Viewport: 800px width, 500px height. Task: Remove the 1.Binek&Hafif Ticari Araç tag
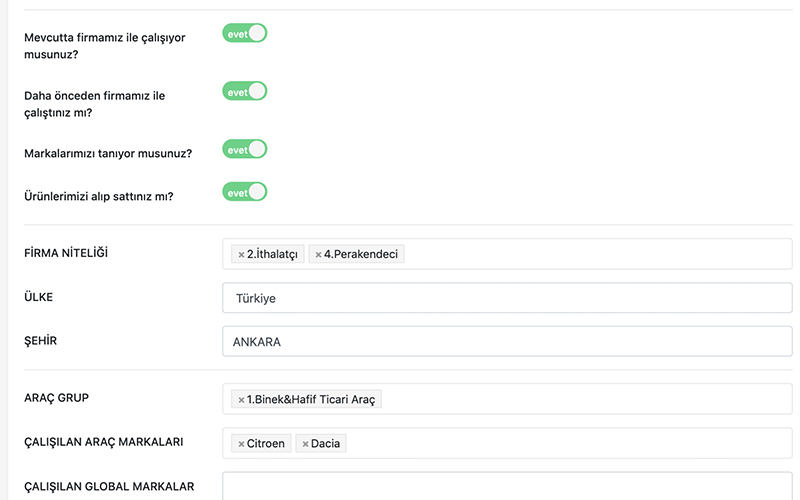[241, 400]
